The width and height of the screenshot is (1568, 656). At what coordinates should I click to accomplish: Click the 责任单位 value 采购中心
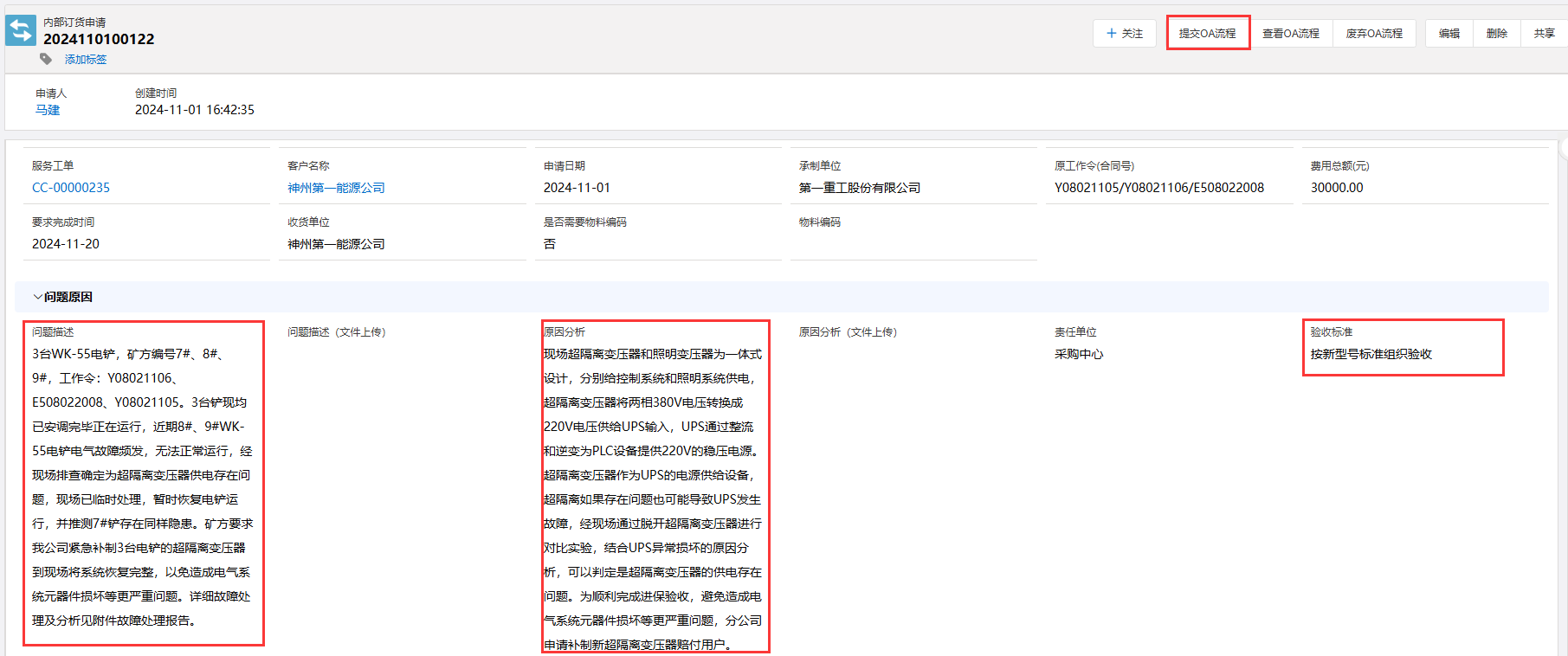coord(1079,354)
